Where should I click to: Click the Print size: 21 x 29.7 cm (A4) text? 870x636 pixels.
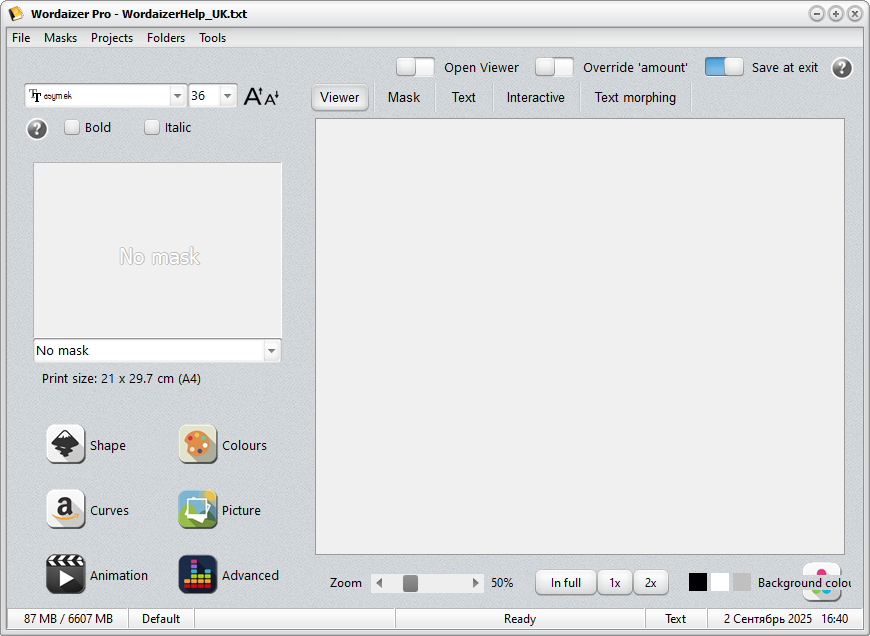[x=122, y=379]
